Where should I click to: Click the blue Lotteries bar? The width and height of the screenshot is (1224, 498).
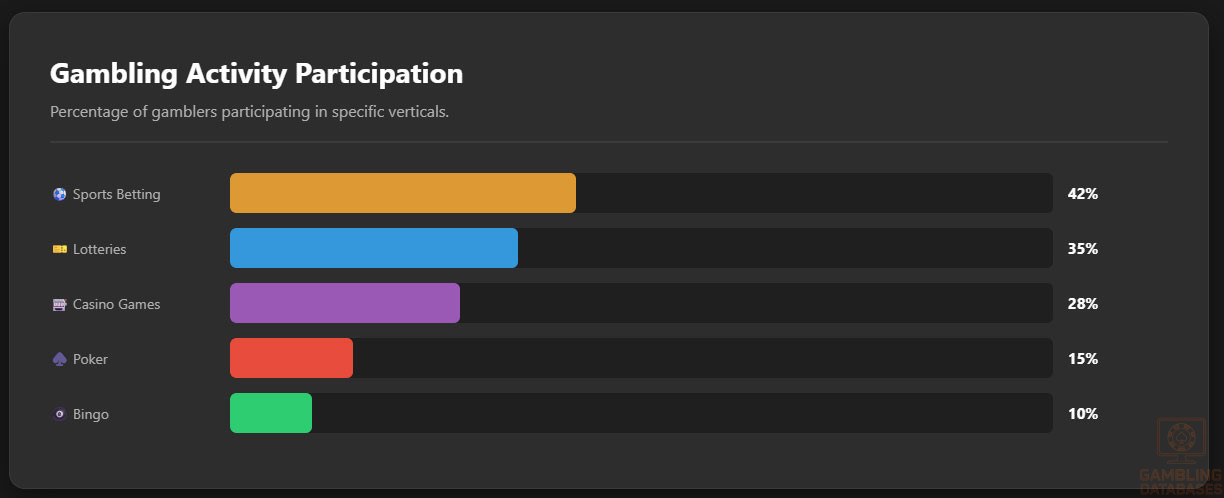point(374,248)
